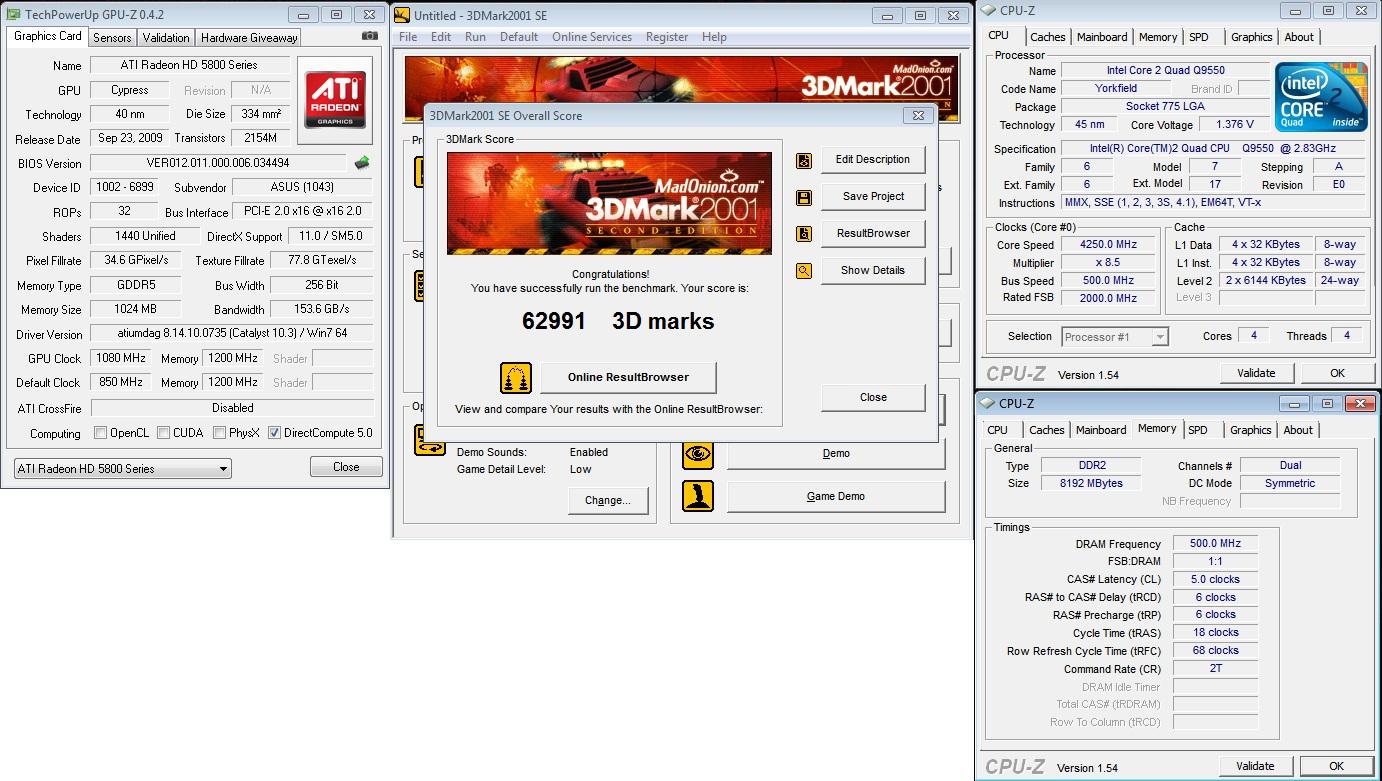The height and width of the screenshot is (781, 1382).
Task: Click OK in the lower CPU-Z window
Action: (x=1336, y=766)
